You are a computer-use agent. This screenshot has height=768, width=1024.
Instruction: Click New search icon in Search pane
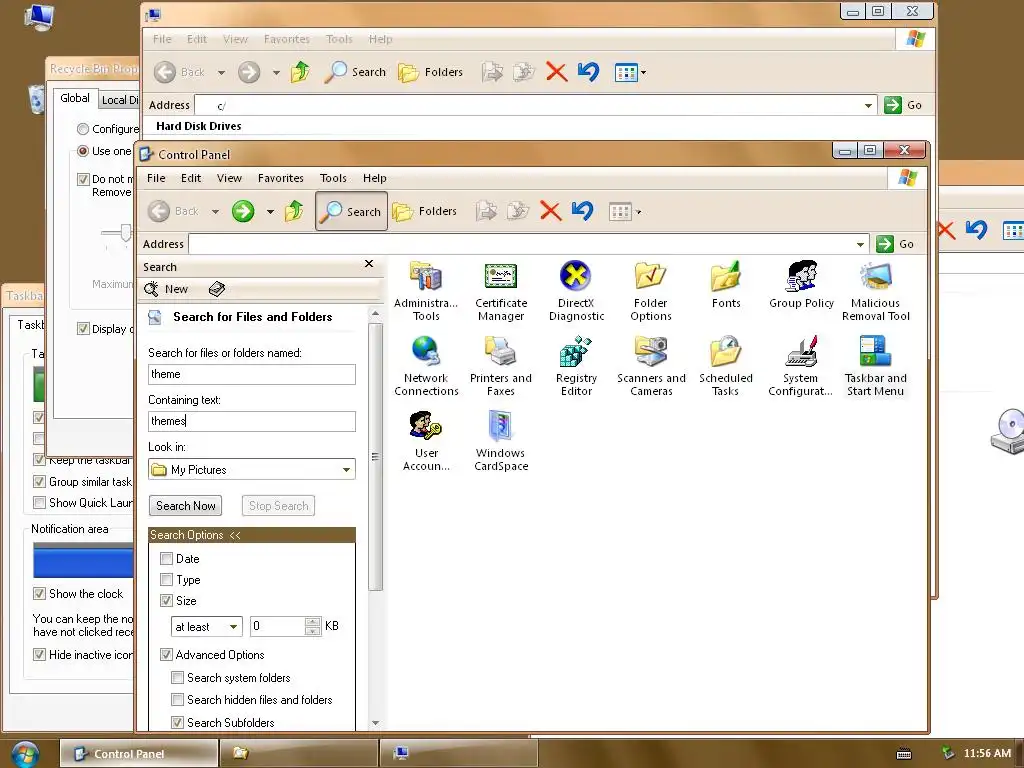pyautogui.click(x=166, y=289)
